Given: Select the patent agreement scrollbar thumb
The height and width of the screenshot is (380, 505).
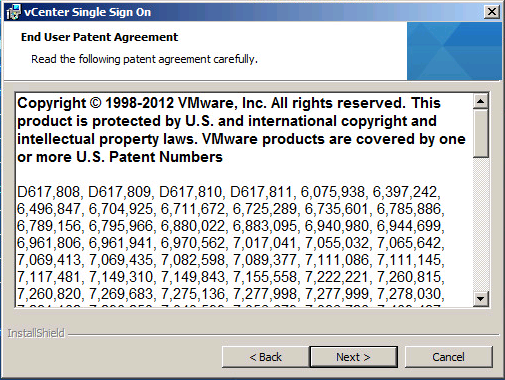Looking at the screenshot, I should [x=481, y=133].
